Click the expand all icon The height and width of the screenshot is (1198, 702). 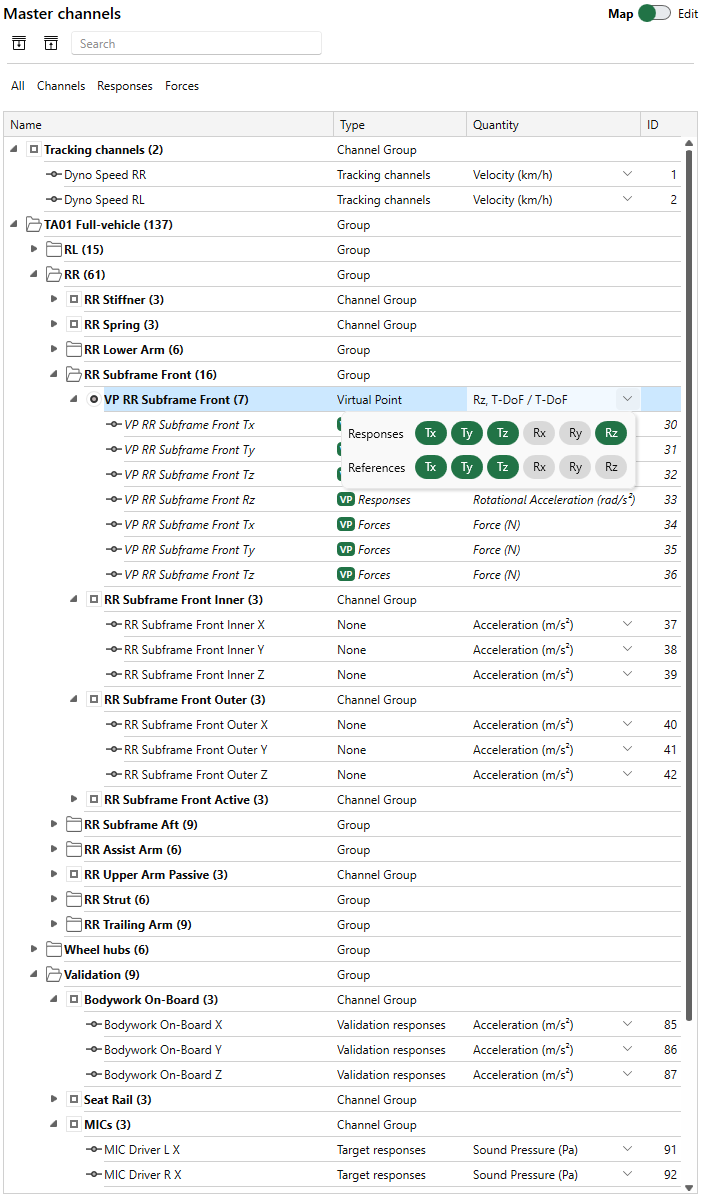click(x=19, y=43)
